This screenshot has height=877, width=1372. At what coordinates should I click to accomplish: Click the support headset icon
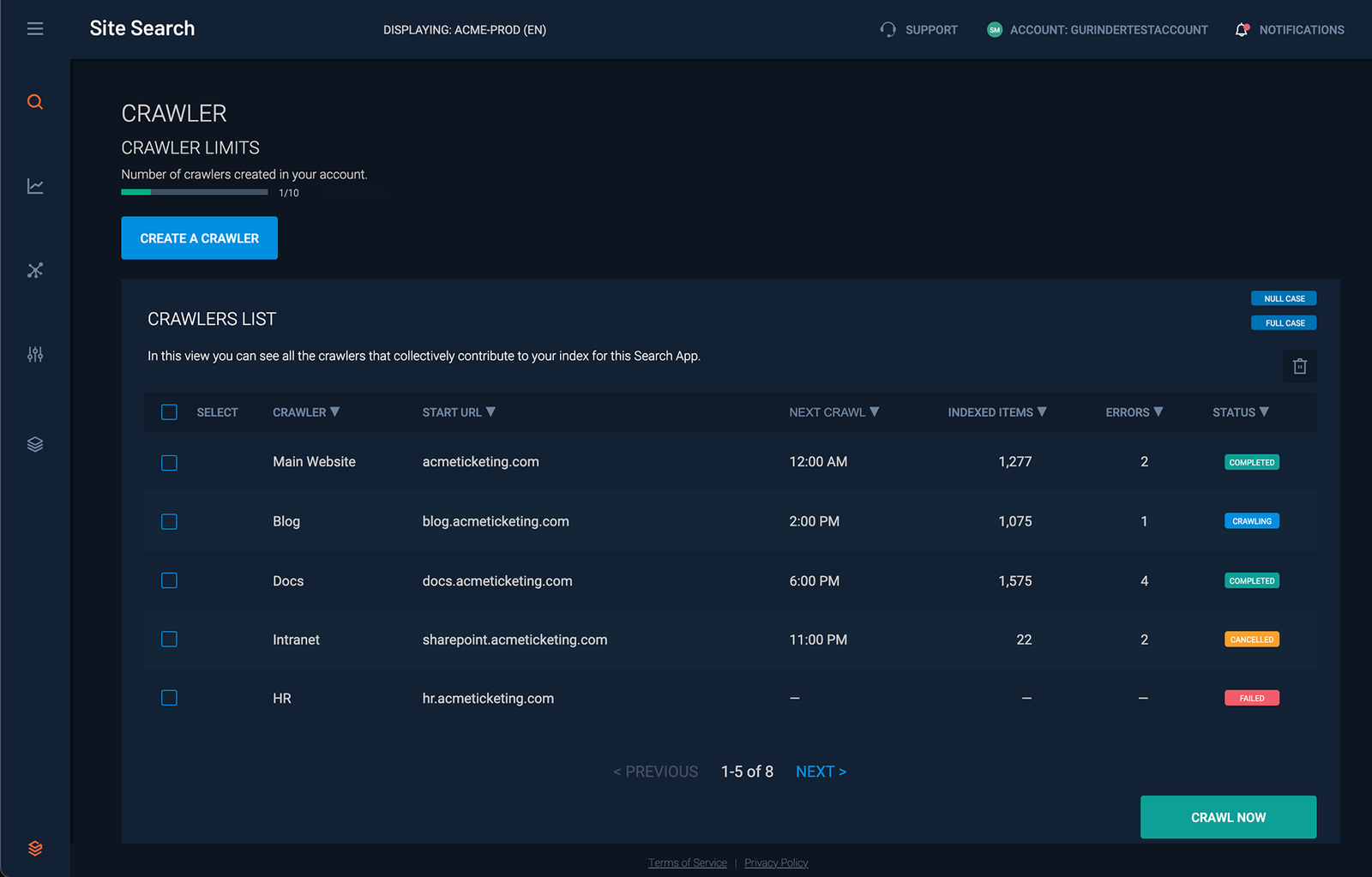click(x=888, y=30)
